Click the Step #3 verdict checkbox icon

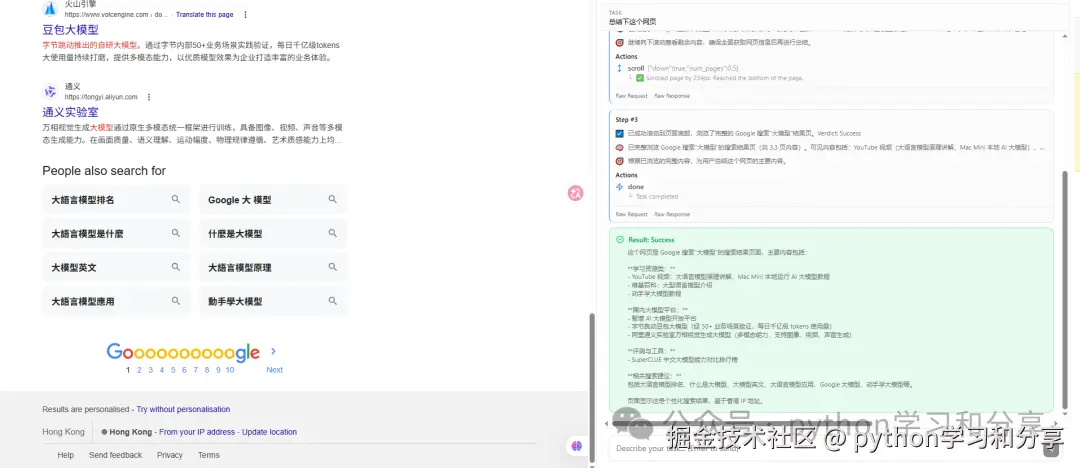620,134
